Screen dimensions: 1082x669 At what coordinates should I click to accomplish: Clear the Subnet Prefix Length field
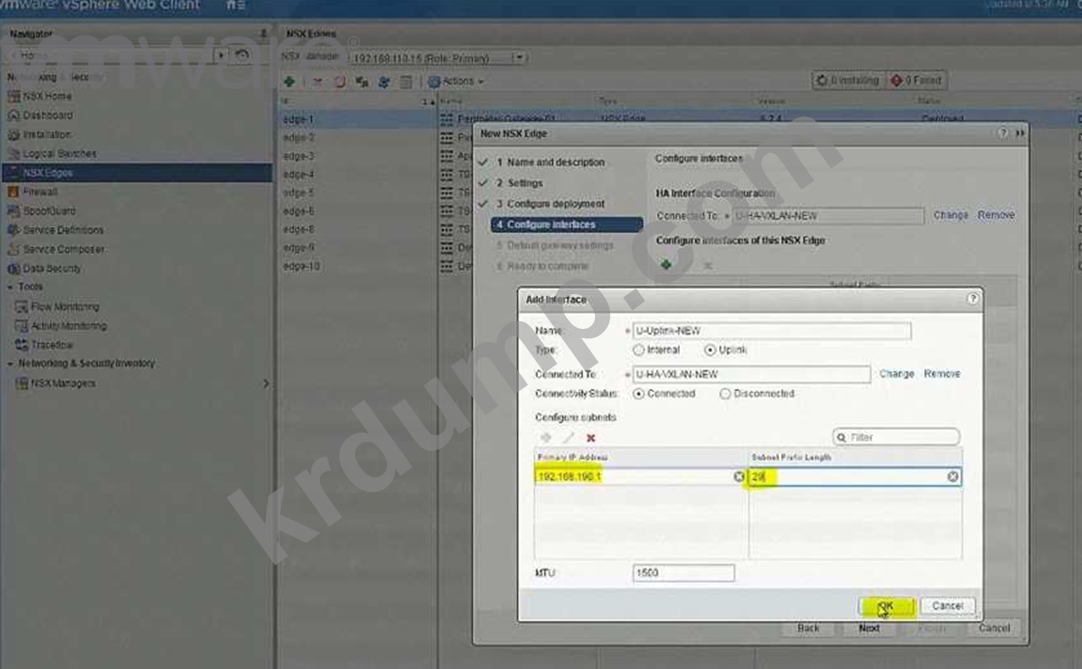click(952, 476)
